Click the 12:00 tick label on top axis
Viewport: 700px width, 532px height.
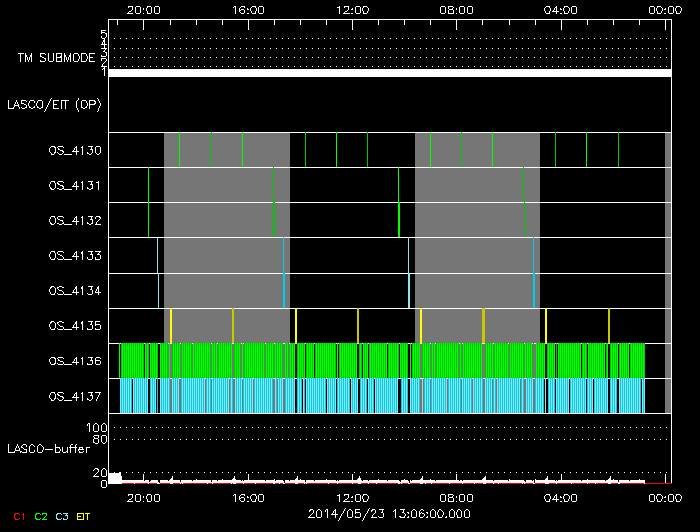point(352,9)
